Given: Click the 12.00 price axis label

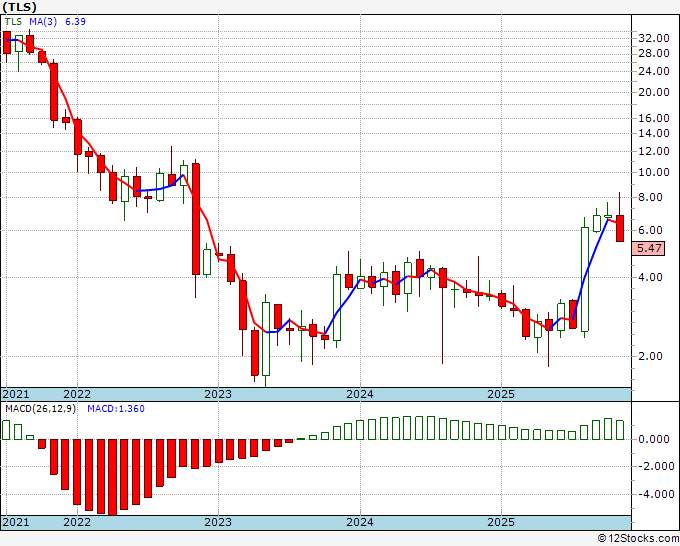Looking at the screenshot, I should pyautogui.click(x=654, y=151).
